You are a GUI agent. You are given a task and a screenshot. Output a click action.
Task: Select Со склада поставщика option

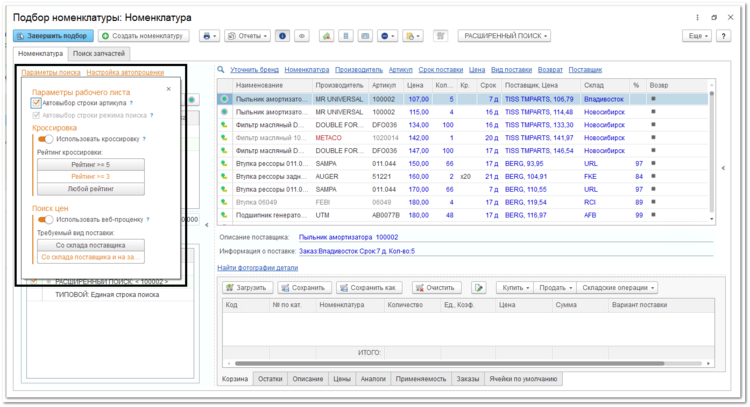click(91, 245)
